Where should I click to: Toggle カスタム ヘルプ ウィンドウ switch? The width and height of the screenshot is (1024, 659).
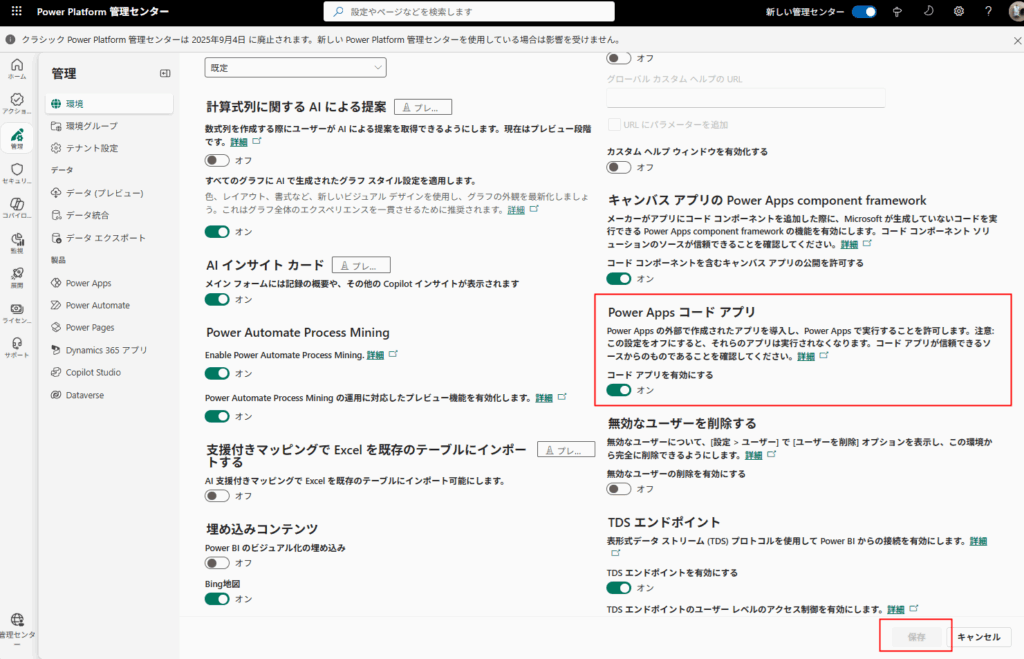(x=618, y=167)
